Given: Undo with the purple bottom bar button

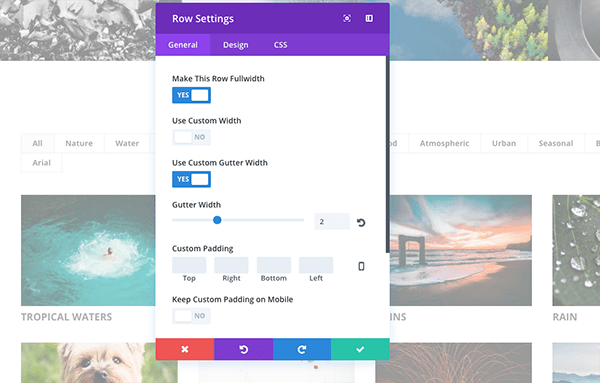Looking at the screenshot, I should 243,349.
